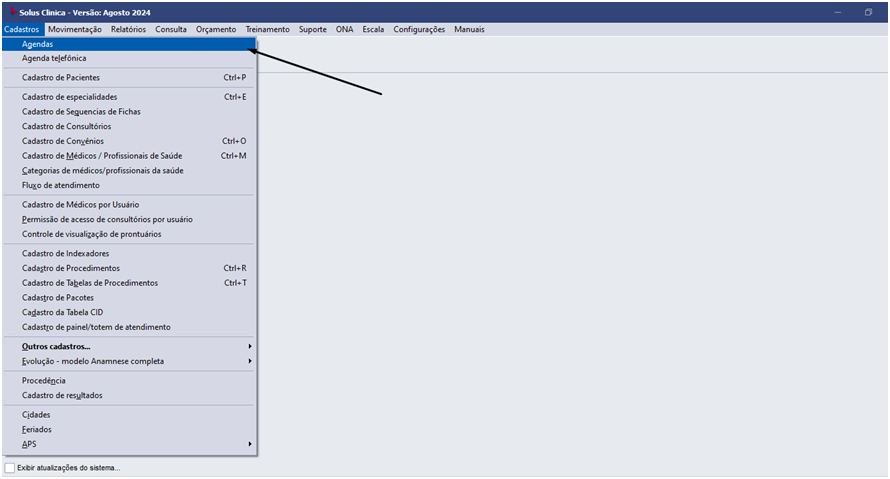Choose Controle de visualização de prontuários
The height and width of the screenshot is (479, 890).
coord(129,234)
